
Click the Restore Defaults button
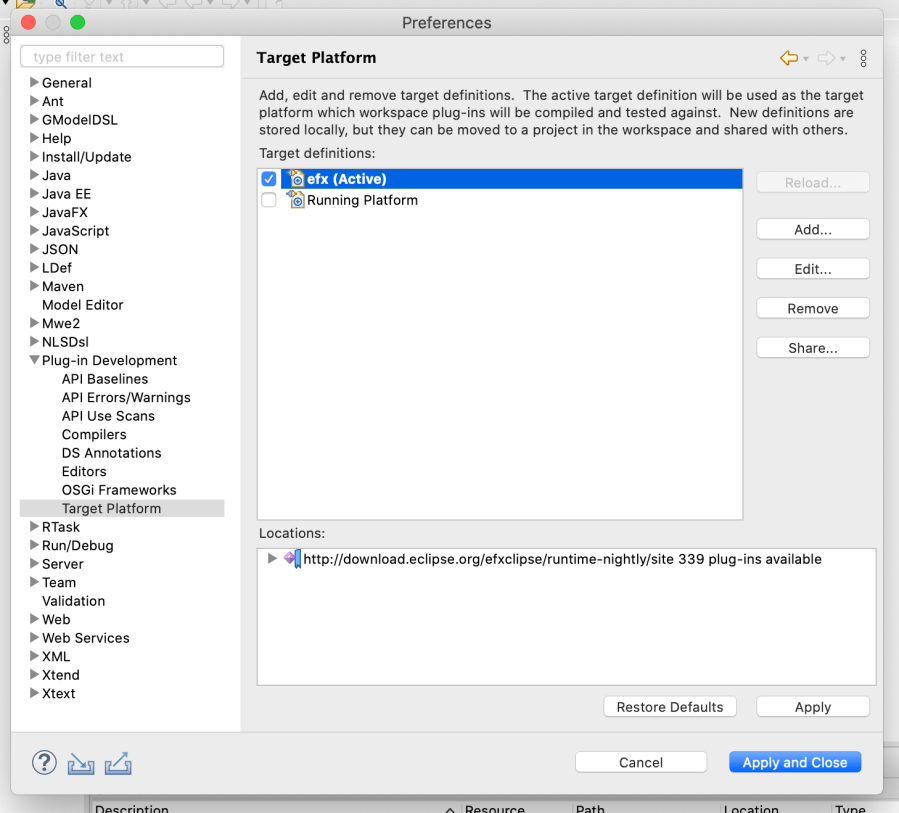tap(669, 707)
